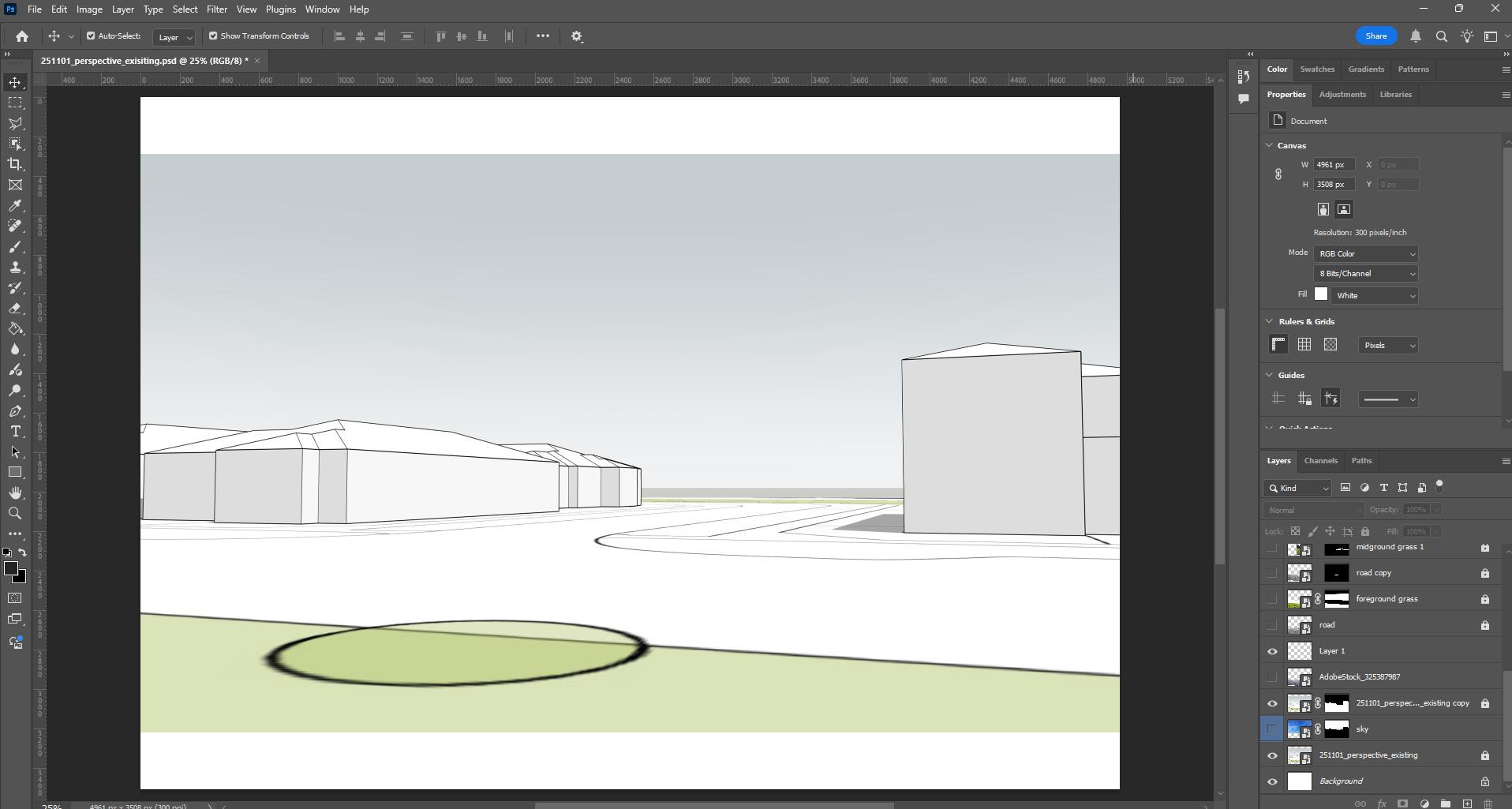Toggle the layer filter on/off switch
This screenshot has width=1512, height=809.
tap(1439, 486)
